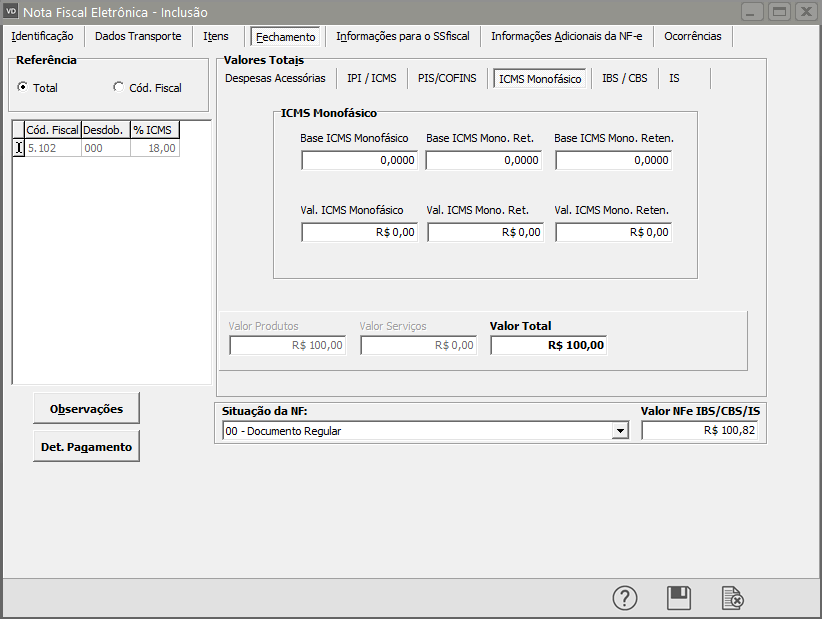Expand the Situação da NF dropdown
Viewport: 822px width, 619px height.
point(620,431)
